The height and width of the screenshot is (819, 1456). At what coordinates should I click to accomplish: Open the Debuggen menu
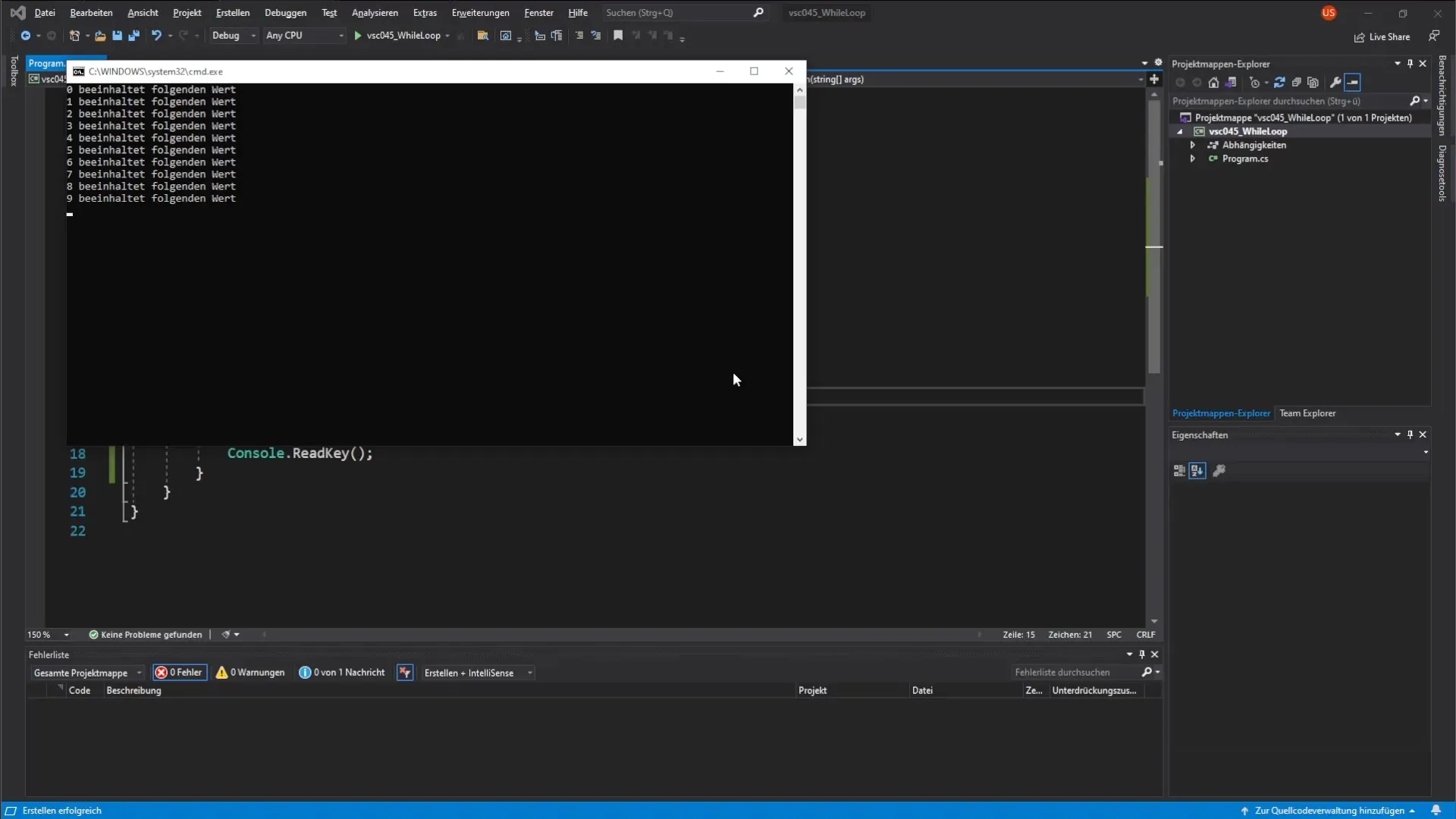pos(285,13)
